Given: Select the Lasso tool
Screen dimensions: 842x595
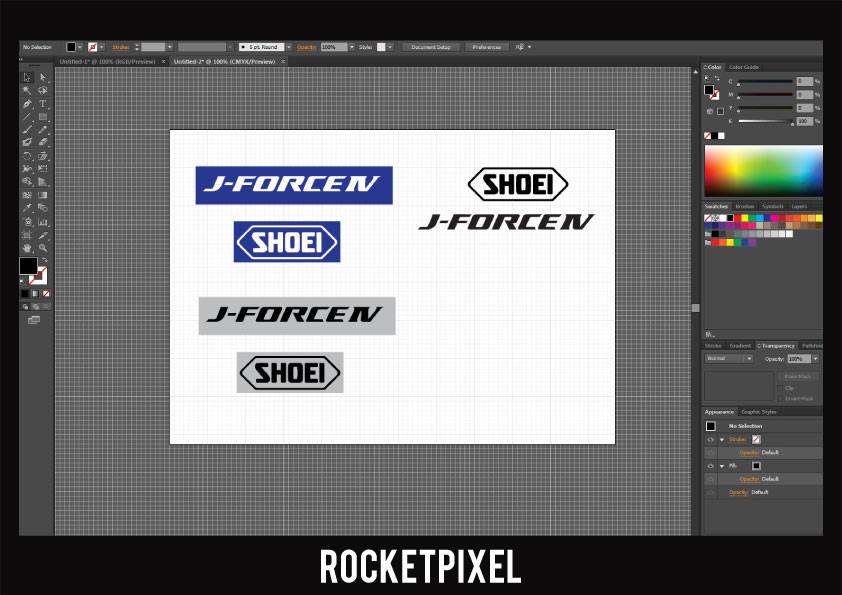Looking at the screenshot, I should (x=43, y=91).
